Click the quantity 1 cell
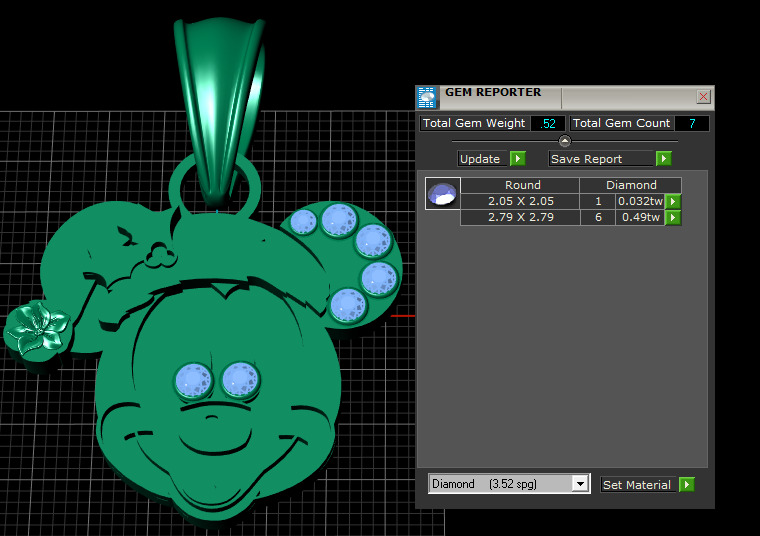760x536 pixels. click(598, 201)
